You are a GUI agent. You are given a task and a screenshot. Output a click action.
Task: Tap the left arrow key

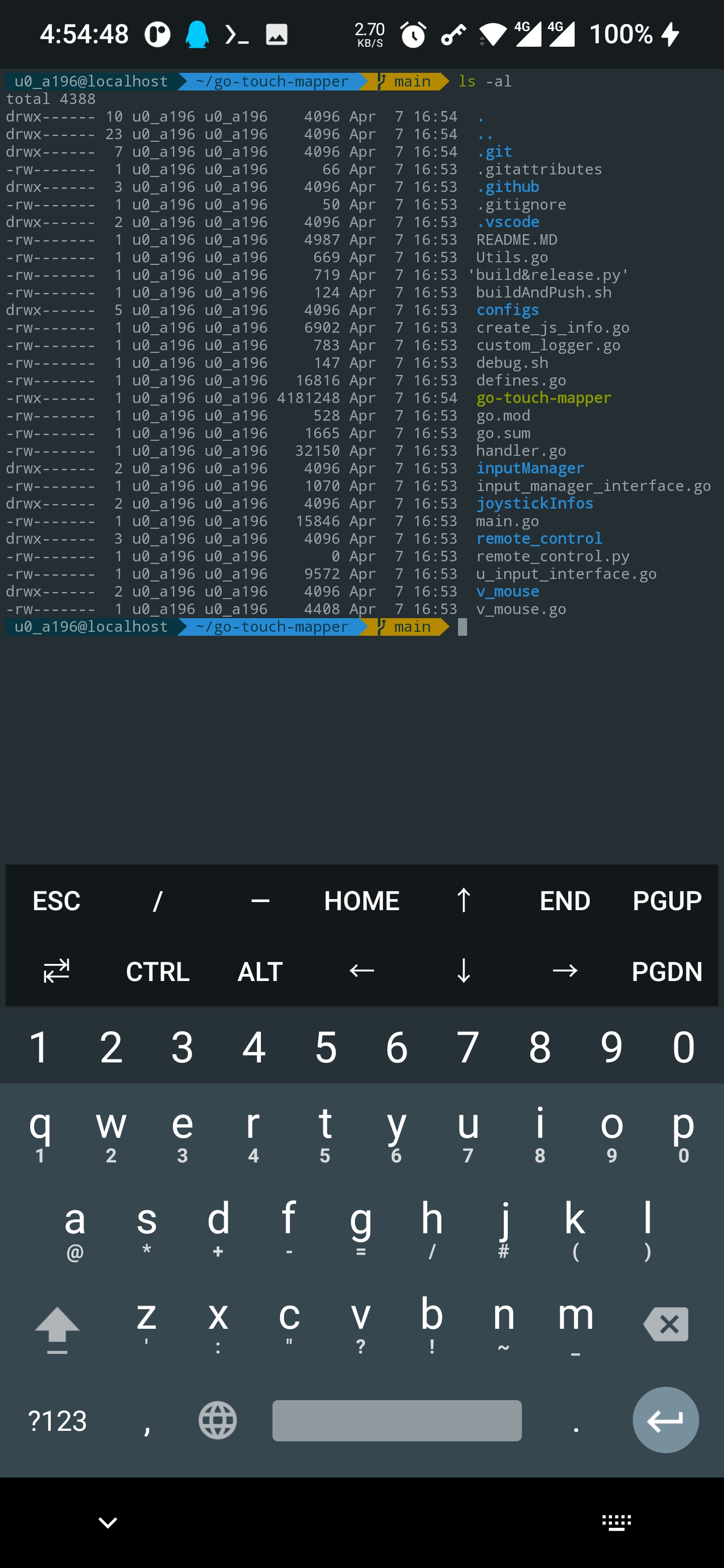pos(361,971)
